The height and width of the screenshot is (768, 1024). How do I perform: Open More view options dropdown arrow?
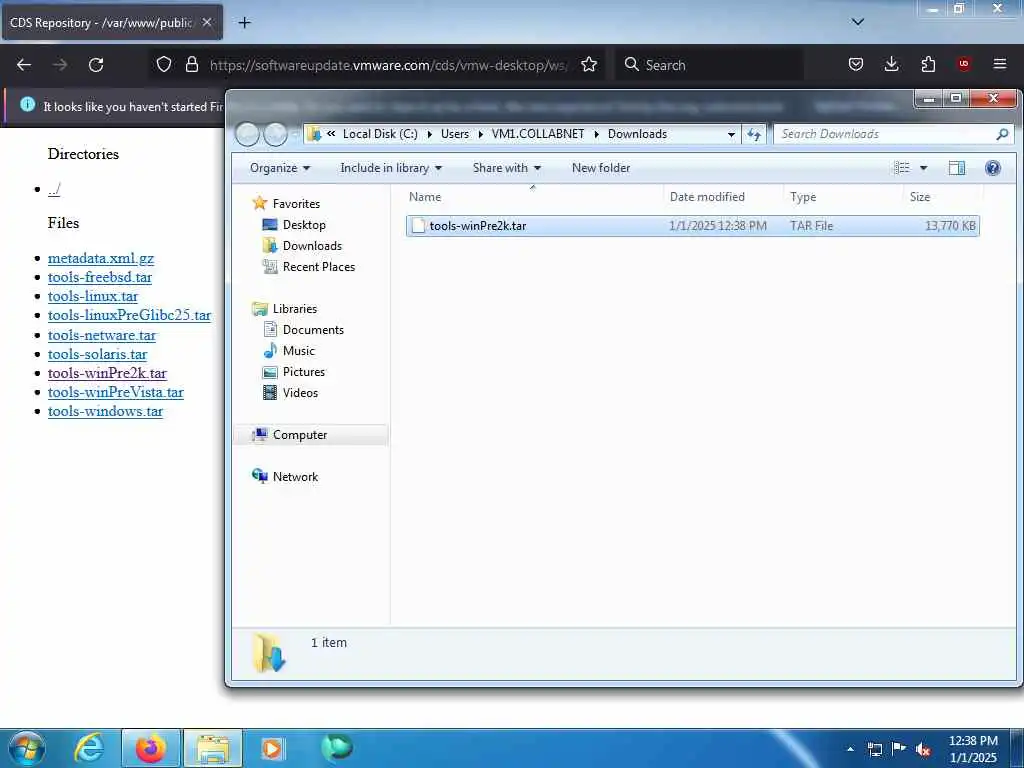point(923,168)
